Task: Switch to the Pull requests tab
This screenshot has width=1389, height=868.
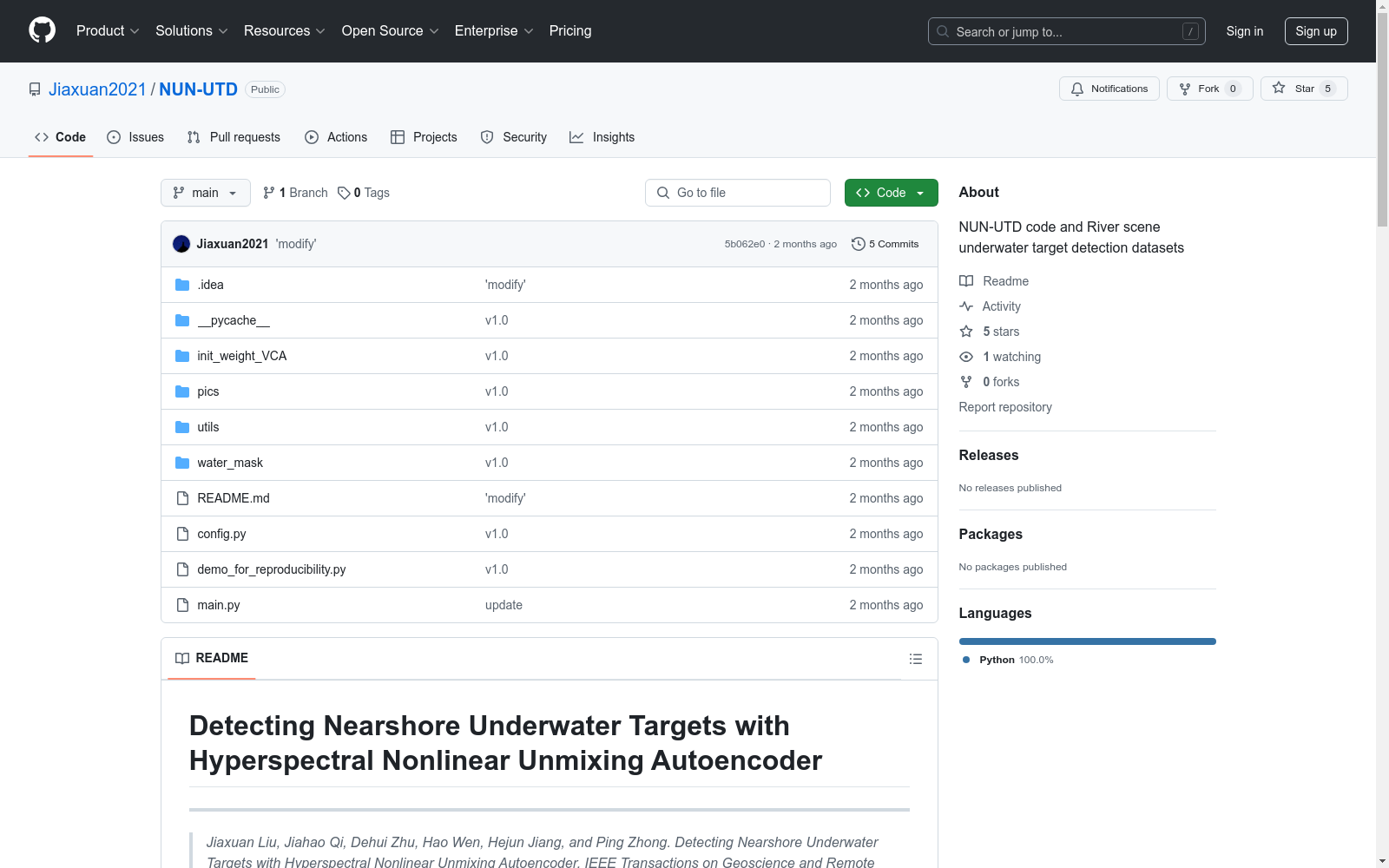Action: (234, 137)
